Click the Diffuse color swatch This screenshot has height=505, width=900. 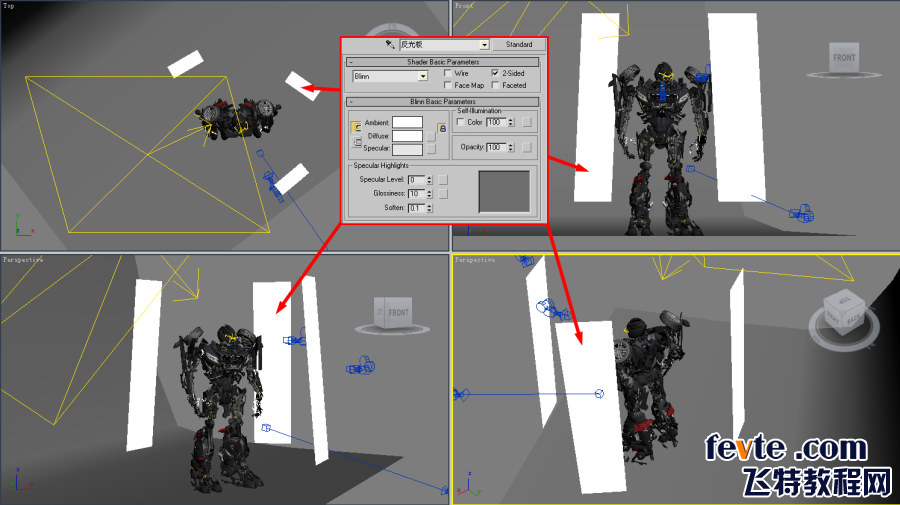pos(408,136)
